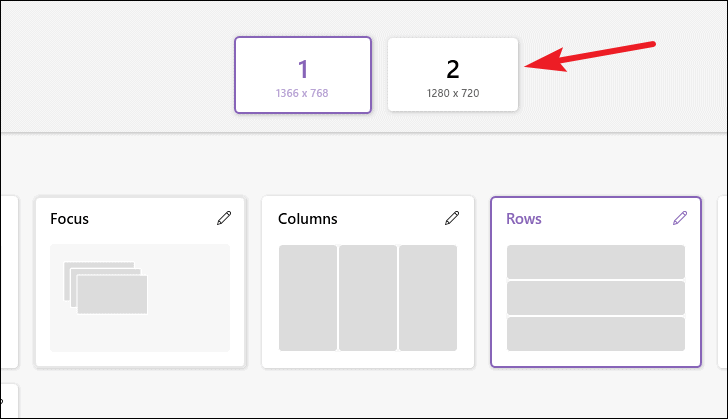This screenshot has width=728, height=419.
Task: Click the bottom zone in Rows preview
Action: pos(596,334)
